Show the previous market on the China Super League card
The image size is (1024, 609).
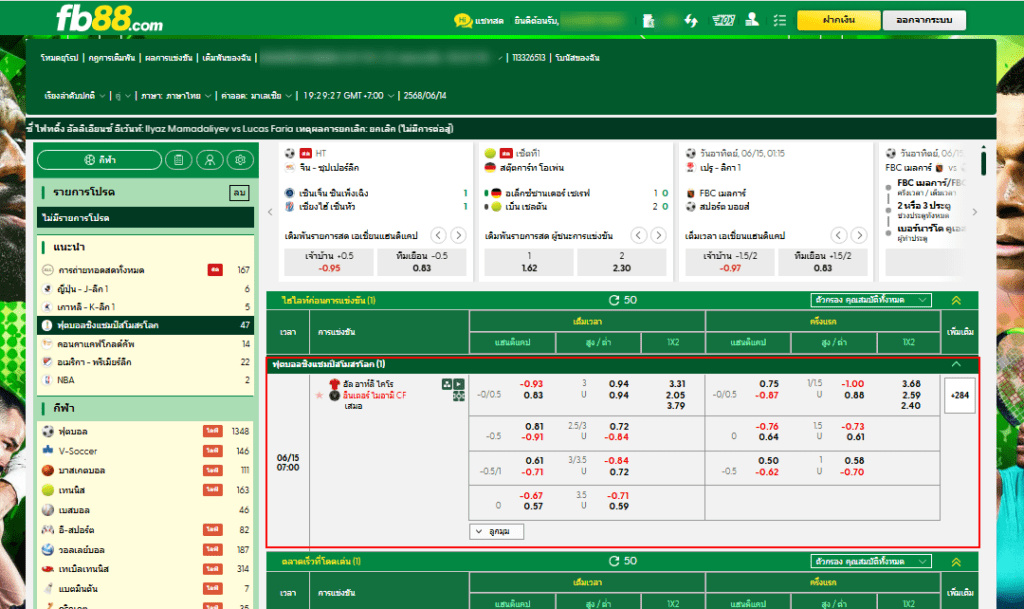(439, 235)
